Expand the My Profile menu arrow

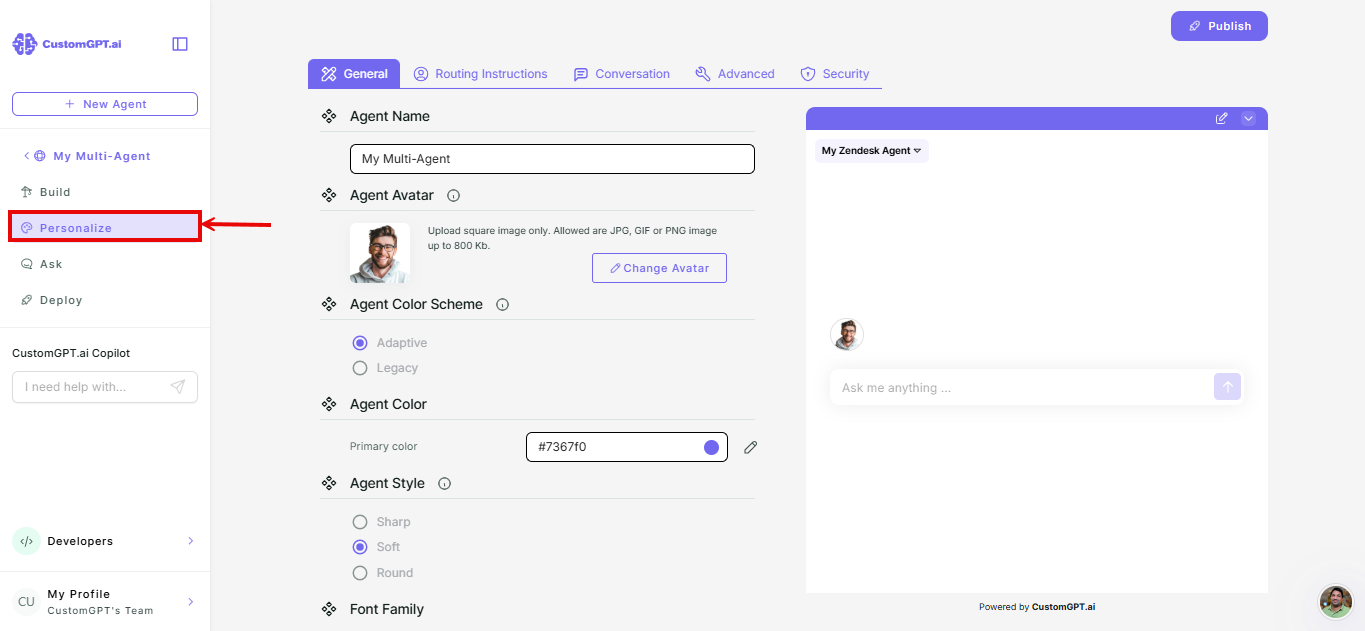coord(191,602)
